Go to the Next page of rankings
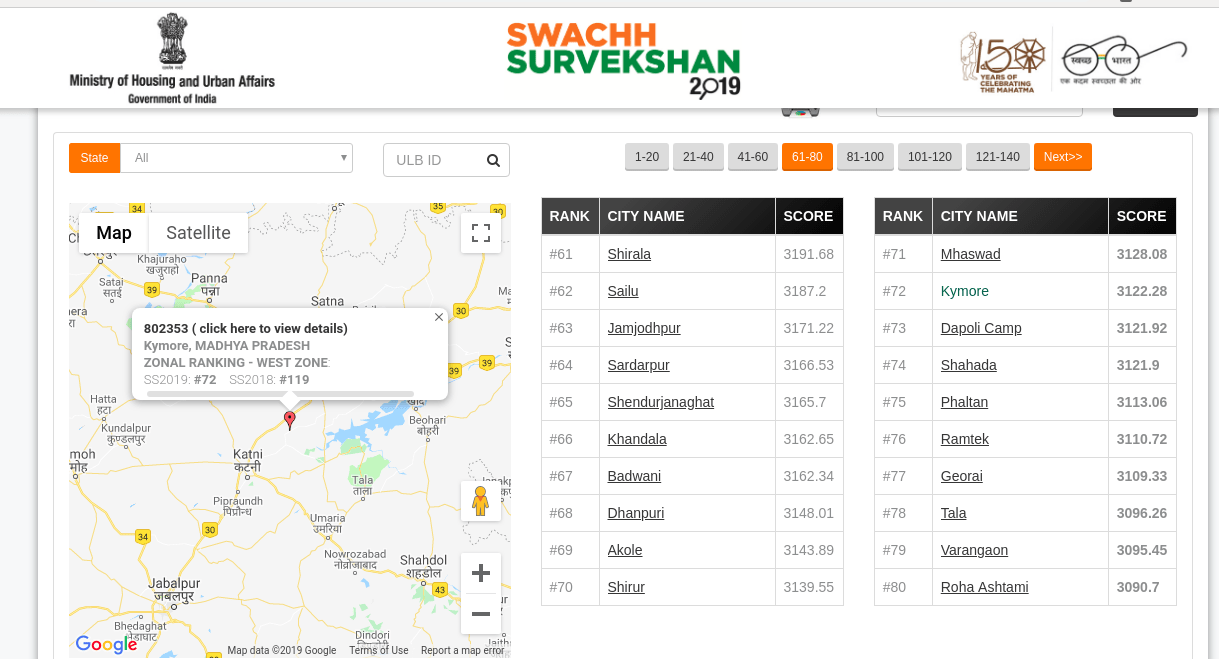 [x=1062, y=156]
